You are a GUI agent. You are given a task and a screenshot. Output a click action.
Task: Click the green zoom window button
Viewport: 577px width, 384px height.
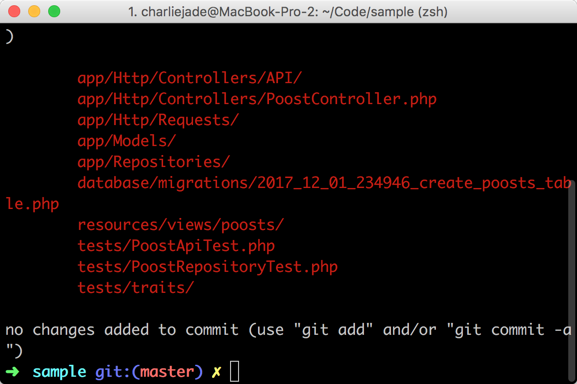[54, 11]
